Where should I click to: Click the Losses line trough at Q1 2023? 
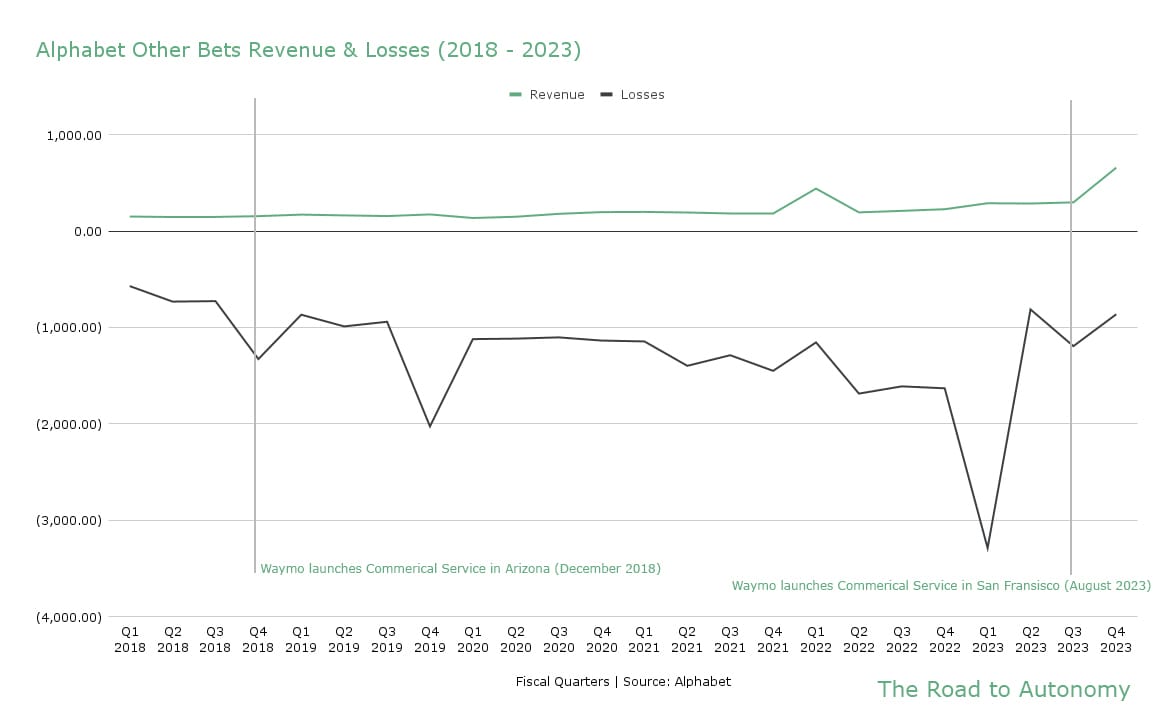click(x=988, y=549)
